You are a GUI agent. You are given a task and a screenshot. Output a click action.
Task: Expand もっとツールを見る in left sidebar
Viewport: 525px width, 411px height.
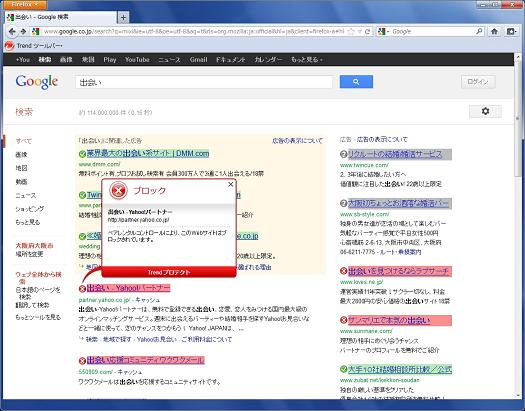point(38,317)
